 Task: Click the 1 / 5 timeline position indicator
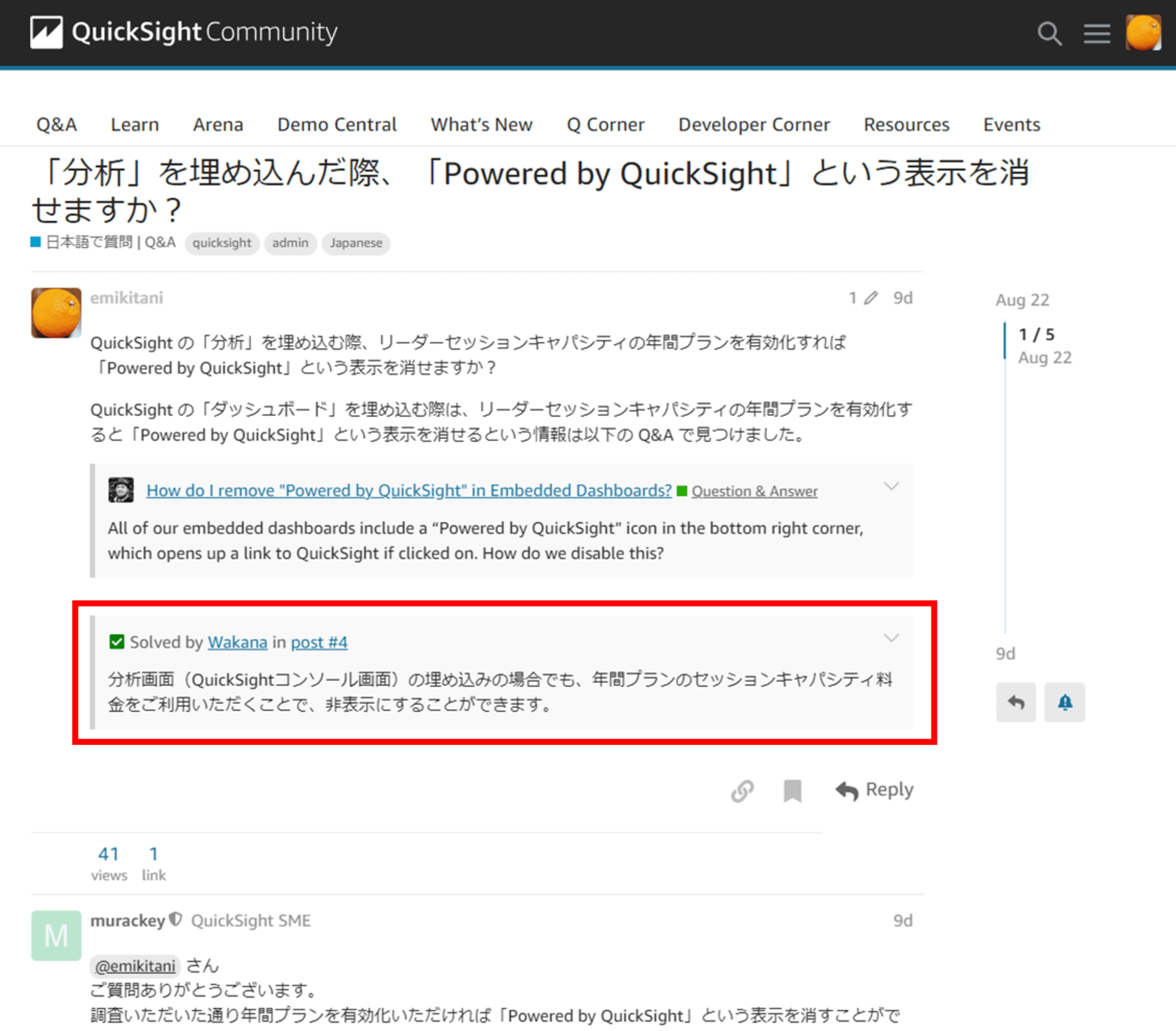(x=1036, y=335)
